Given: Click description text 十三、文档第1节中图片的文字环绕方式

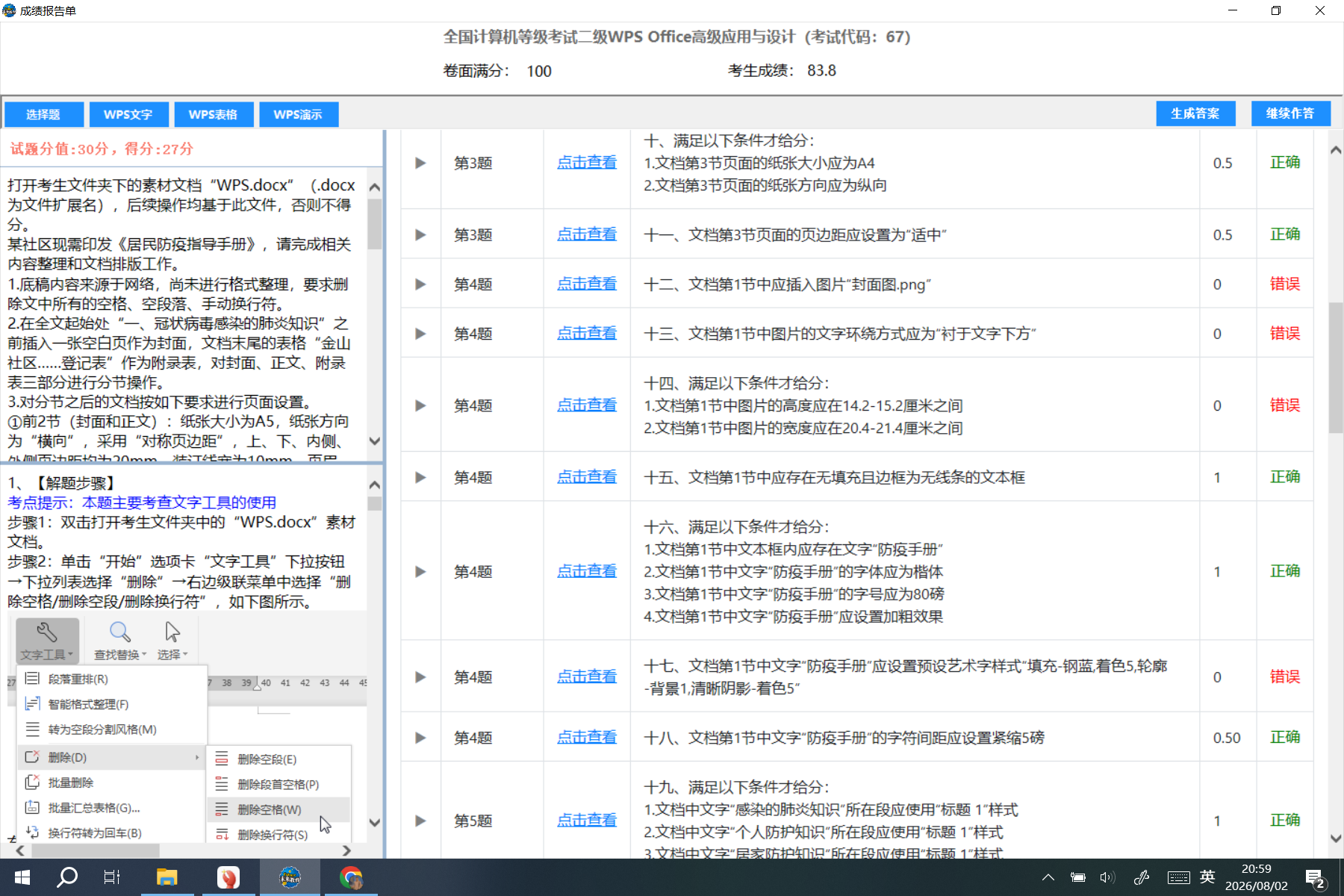Looking at the screenshot, I should [x=840, y=334].
